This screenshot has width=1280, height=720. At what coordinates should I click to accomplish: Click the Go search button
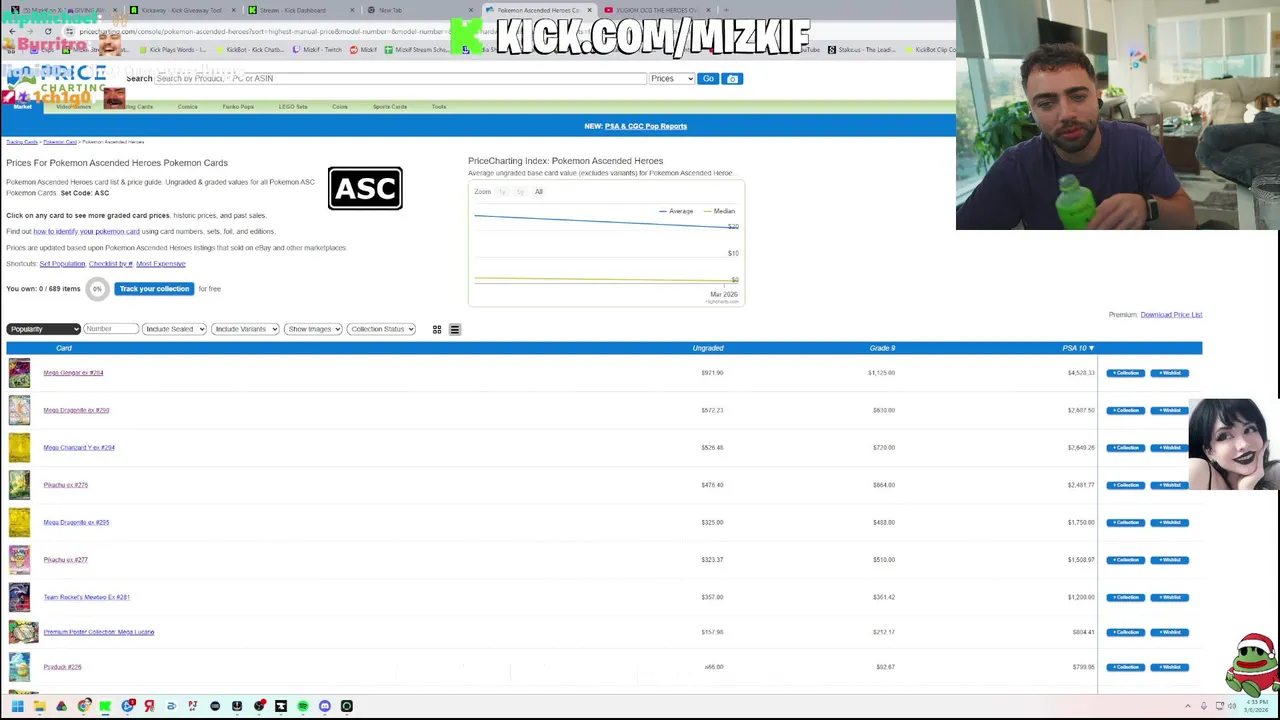(708, 78)
